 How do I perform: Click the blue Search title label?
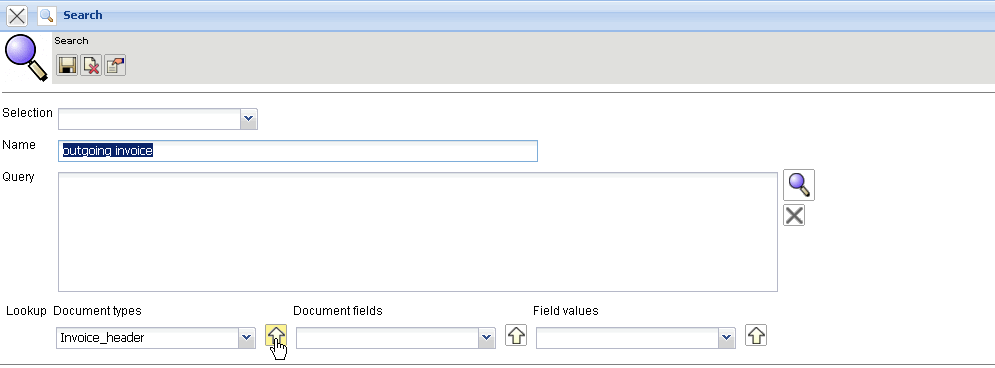pos(82,15)
